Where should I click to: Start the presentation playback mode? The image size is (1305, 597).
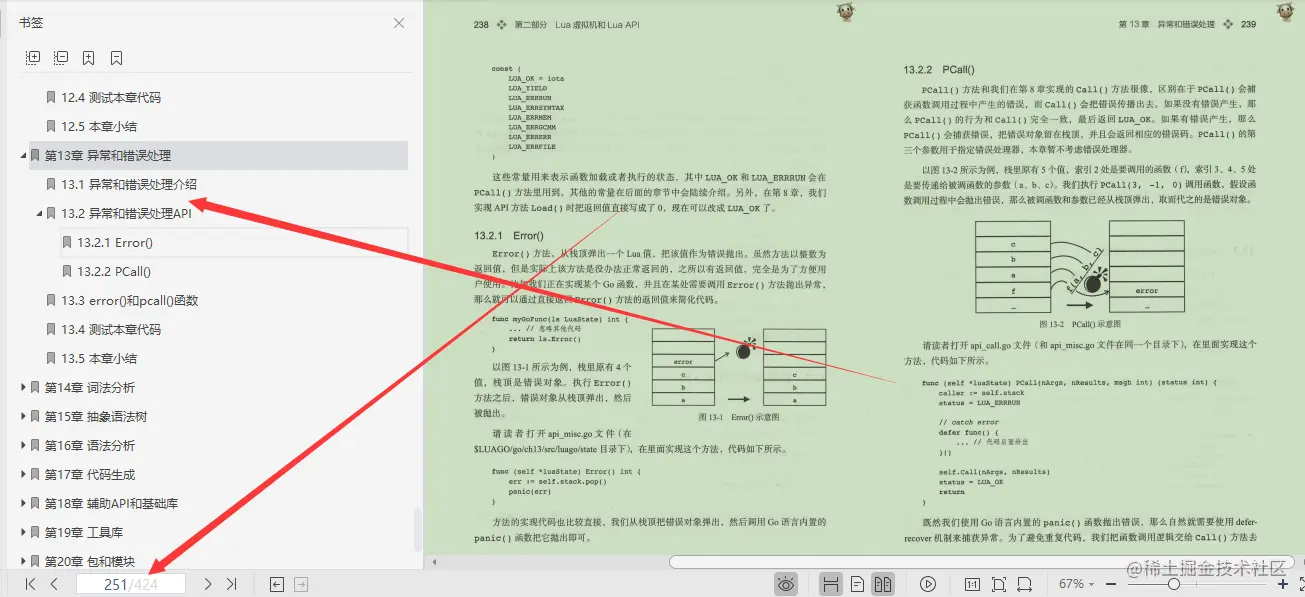pyautogui.click(x=926, y=583)
